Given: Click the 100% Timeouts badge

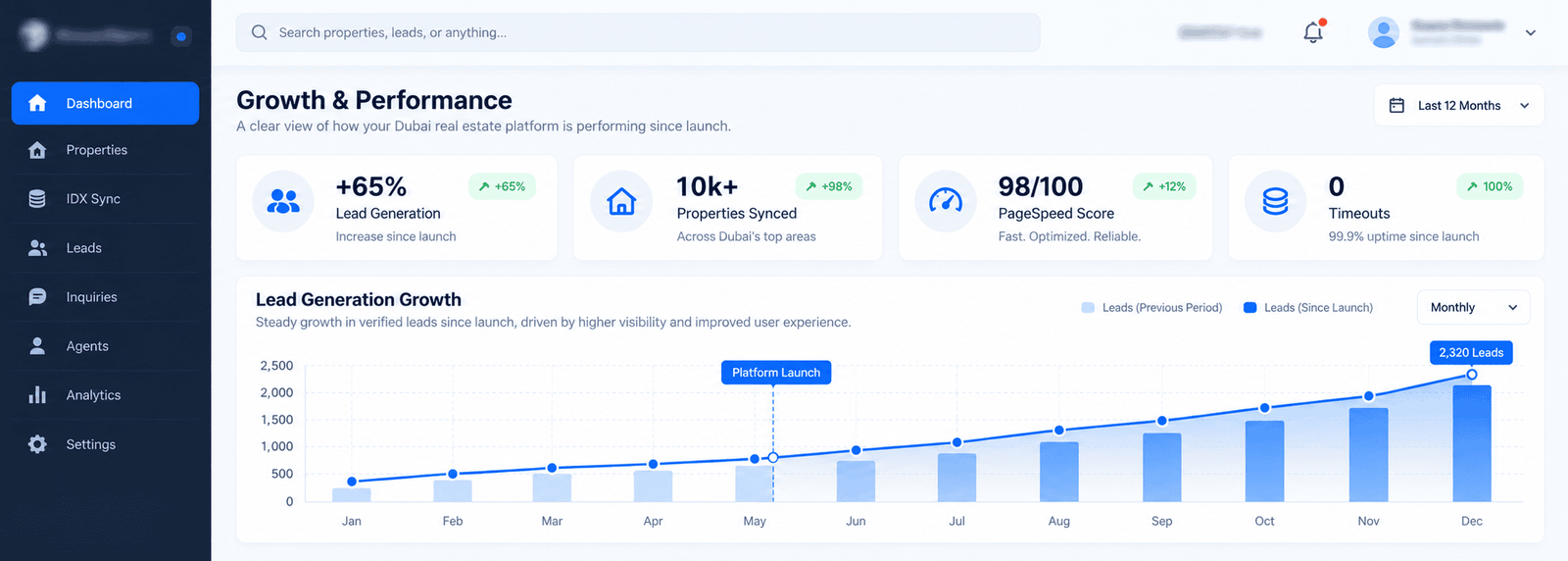Looking at the screenshot, I should click(x=1490, y=186).
